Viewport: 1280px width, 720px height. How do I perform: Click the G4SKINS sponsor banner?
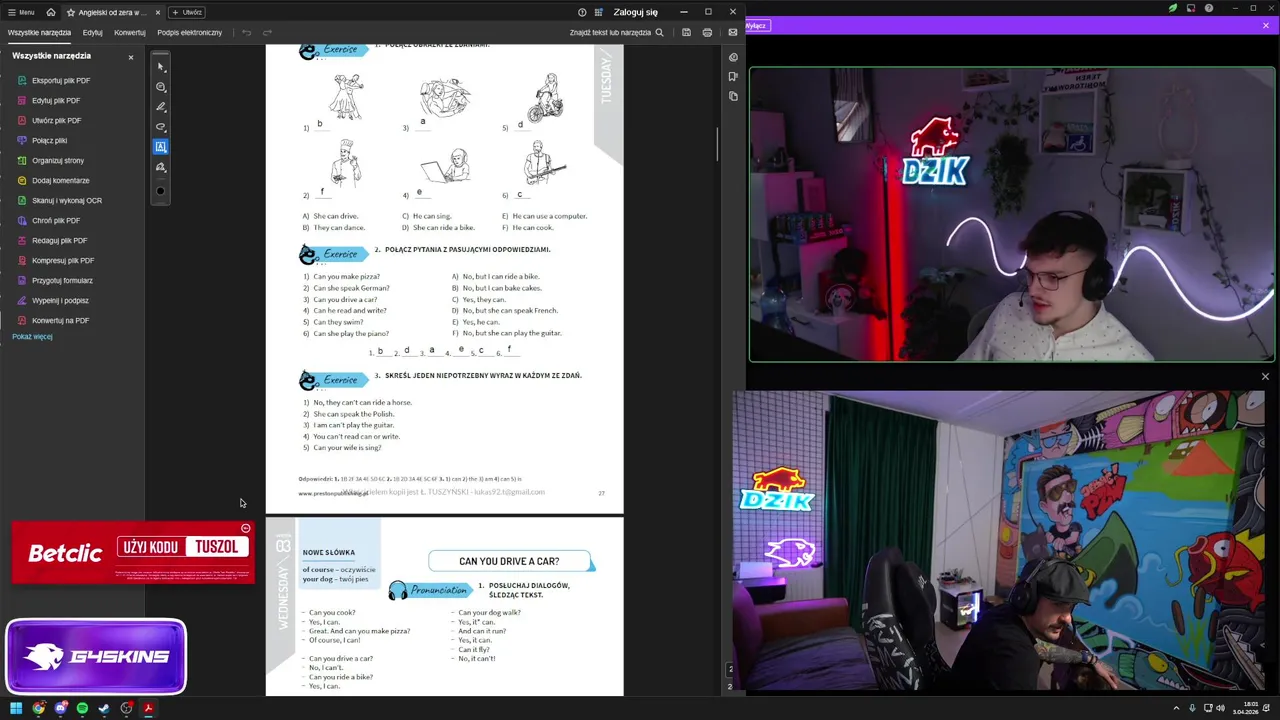click(96, 656)
